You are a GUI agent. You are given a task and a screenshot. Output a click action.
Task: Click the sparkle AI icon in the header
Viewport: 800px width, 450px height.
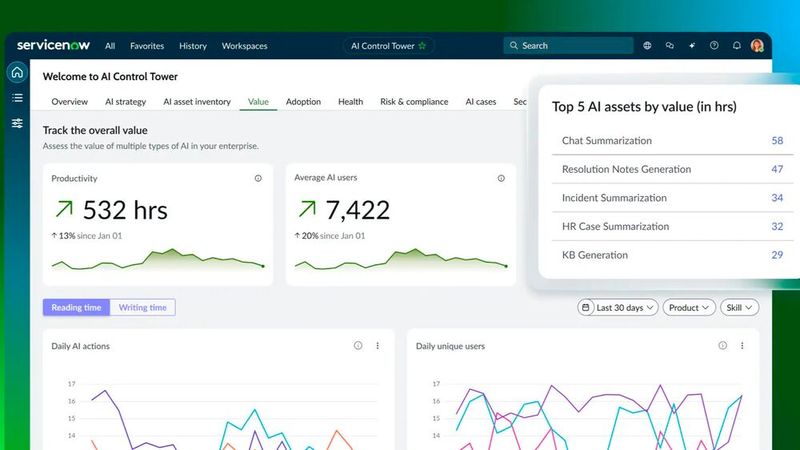click(692, 45)
